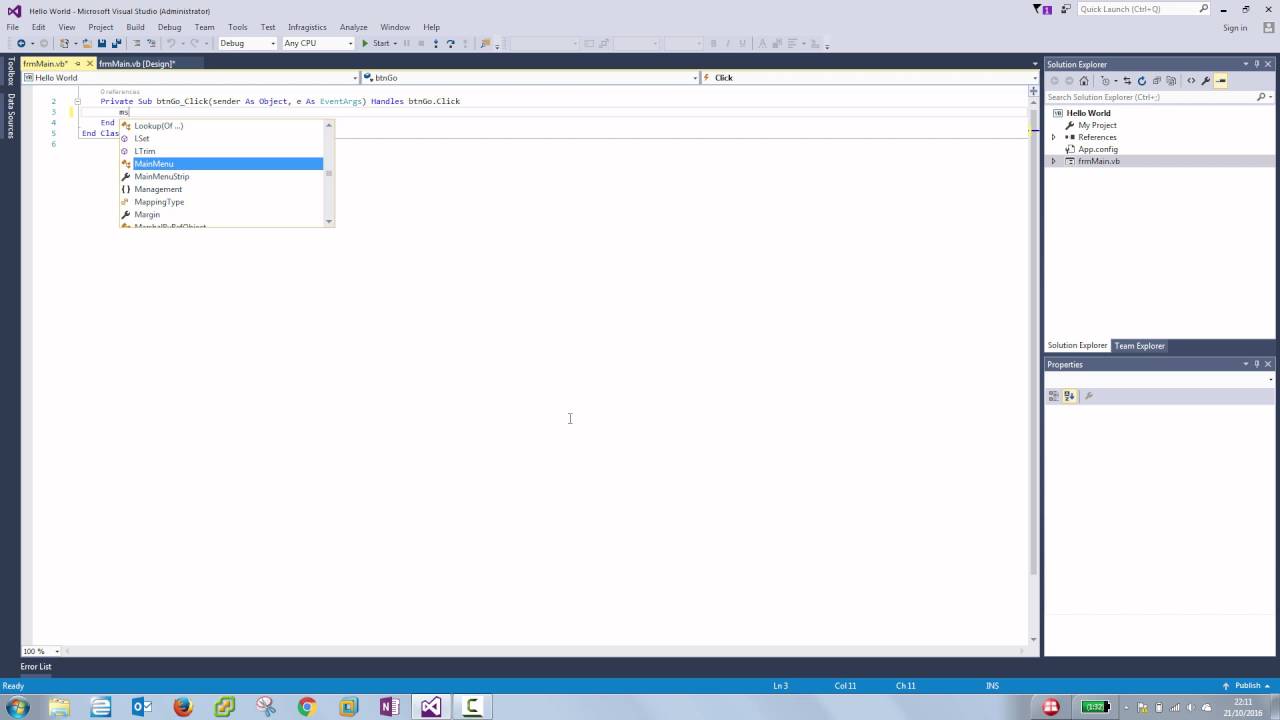Select App.config in Solution Explorer
1280x720 pixels.
pyautogui.click(x=1098, y=149)
